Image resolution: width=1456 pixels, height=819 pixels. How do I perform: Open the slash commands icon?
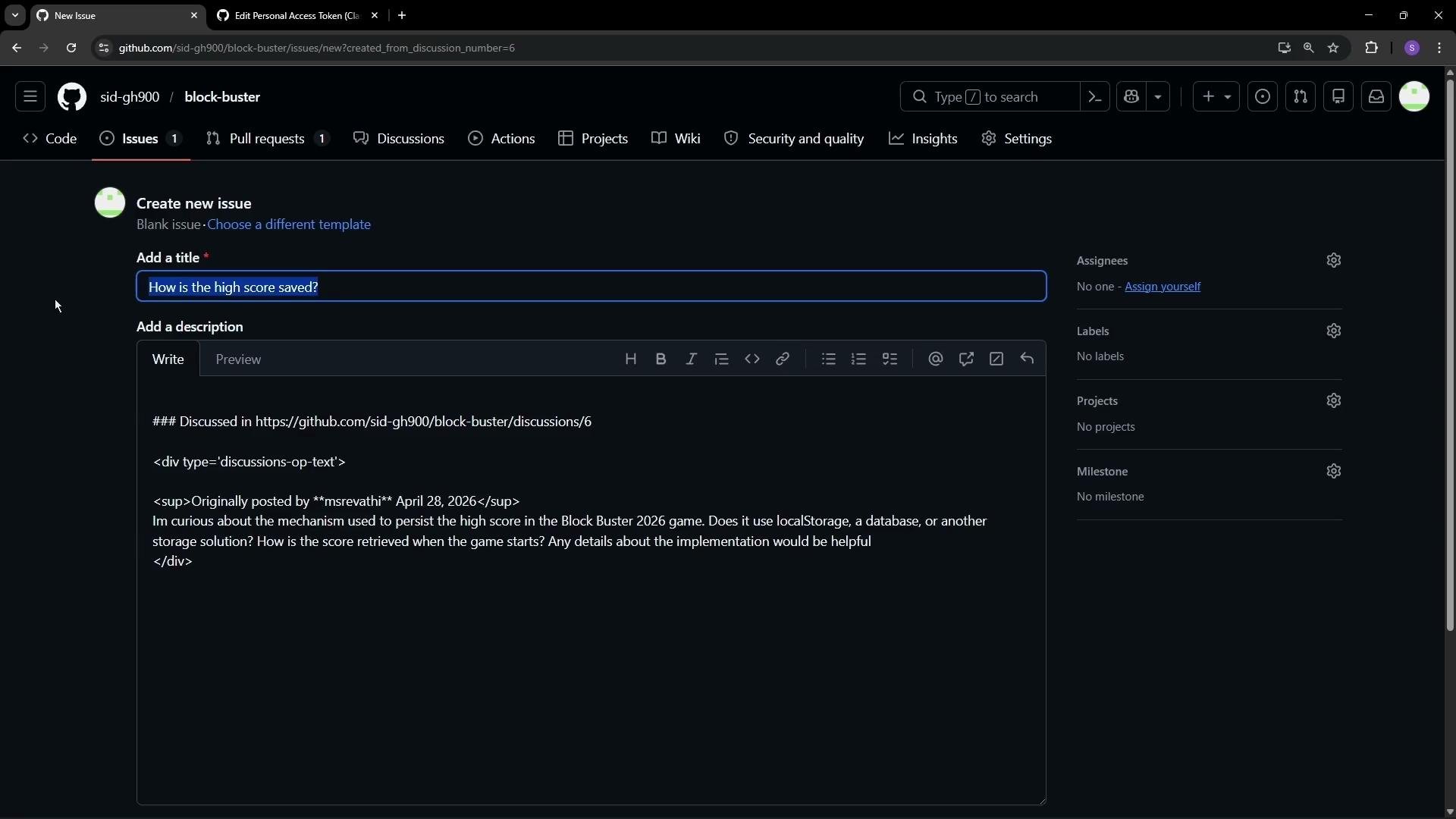pos(996,359)
